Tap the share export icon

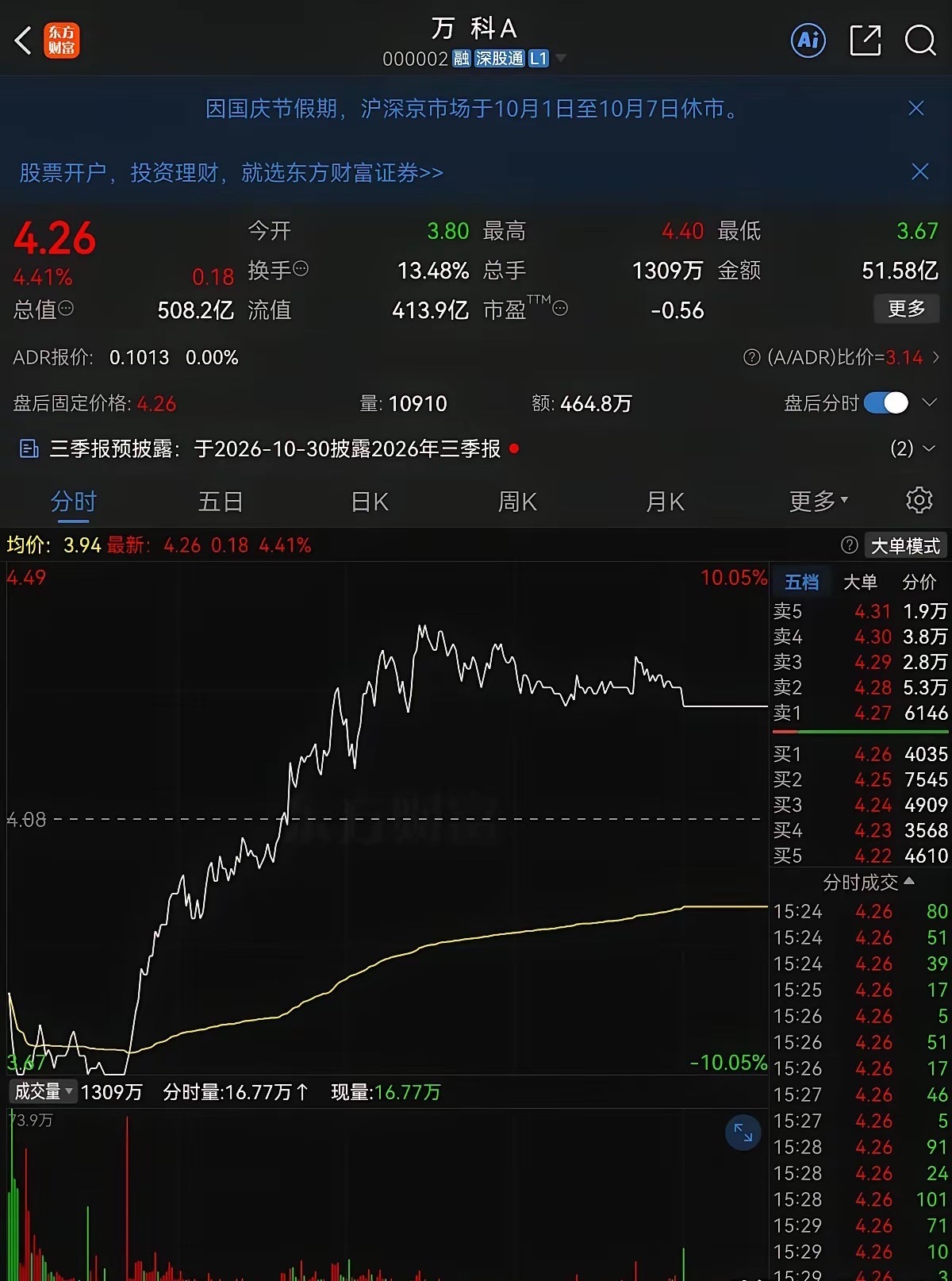click(x=865, y=40)
